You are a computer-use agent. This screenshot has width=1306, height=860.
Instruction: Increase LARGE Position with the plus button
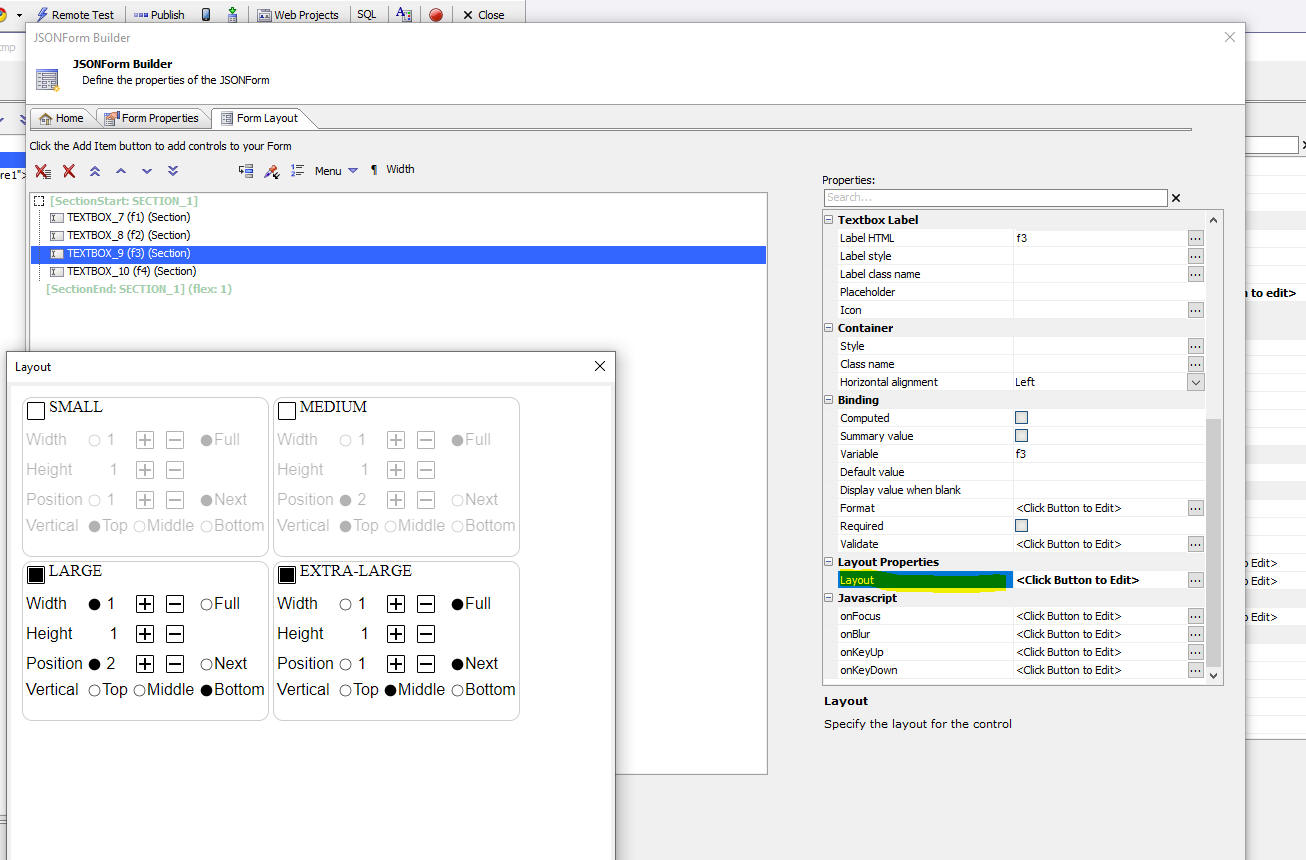pyautogui.click(x=145, y=664)
